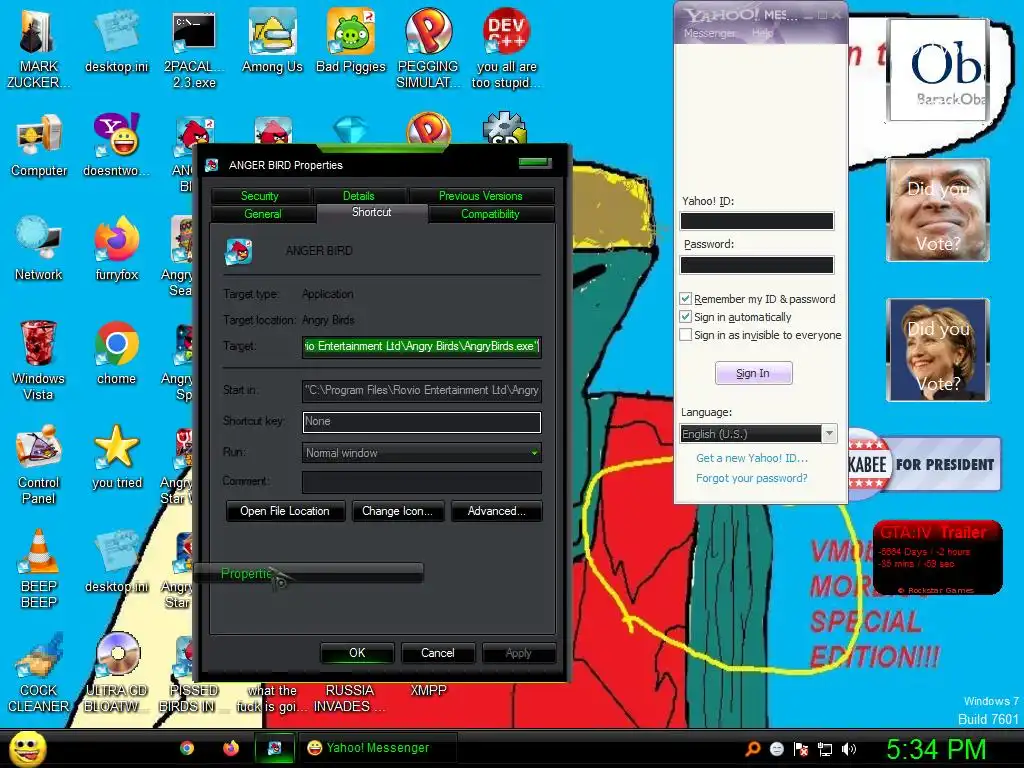The width and height of the screenshot is (1024, 768).
Task: Click the magnifier icon in system tray
Action: pyautogui.click(x=752, y=749)
